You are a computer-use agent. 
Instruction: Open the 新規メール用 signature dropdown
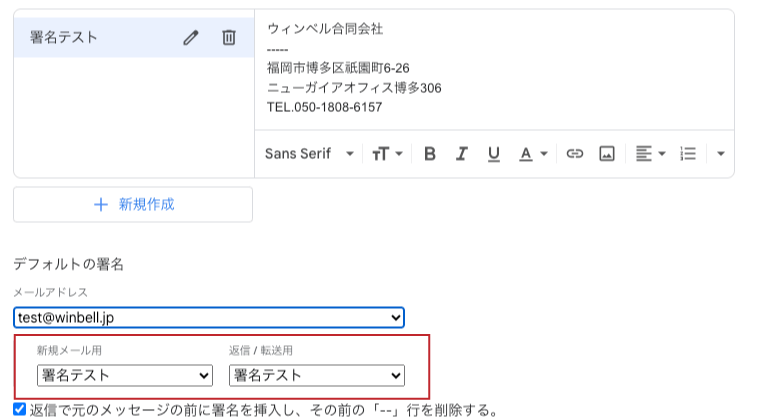click(125, 375)
